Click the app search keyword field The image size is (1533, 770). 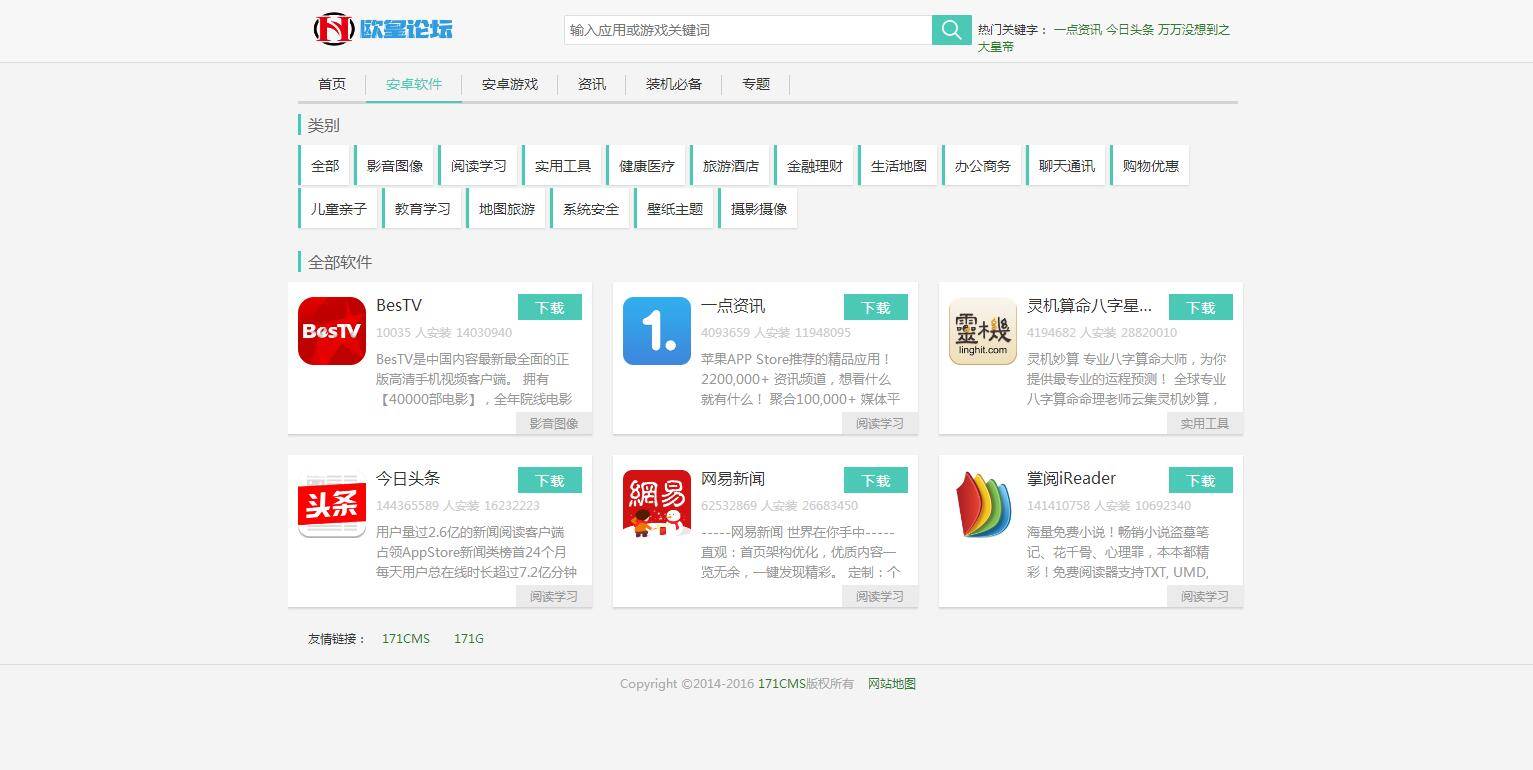(748, 30)
